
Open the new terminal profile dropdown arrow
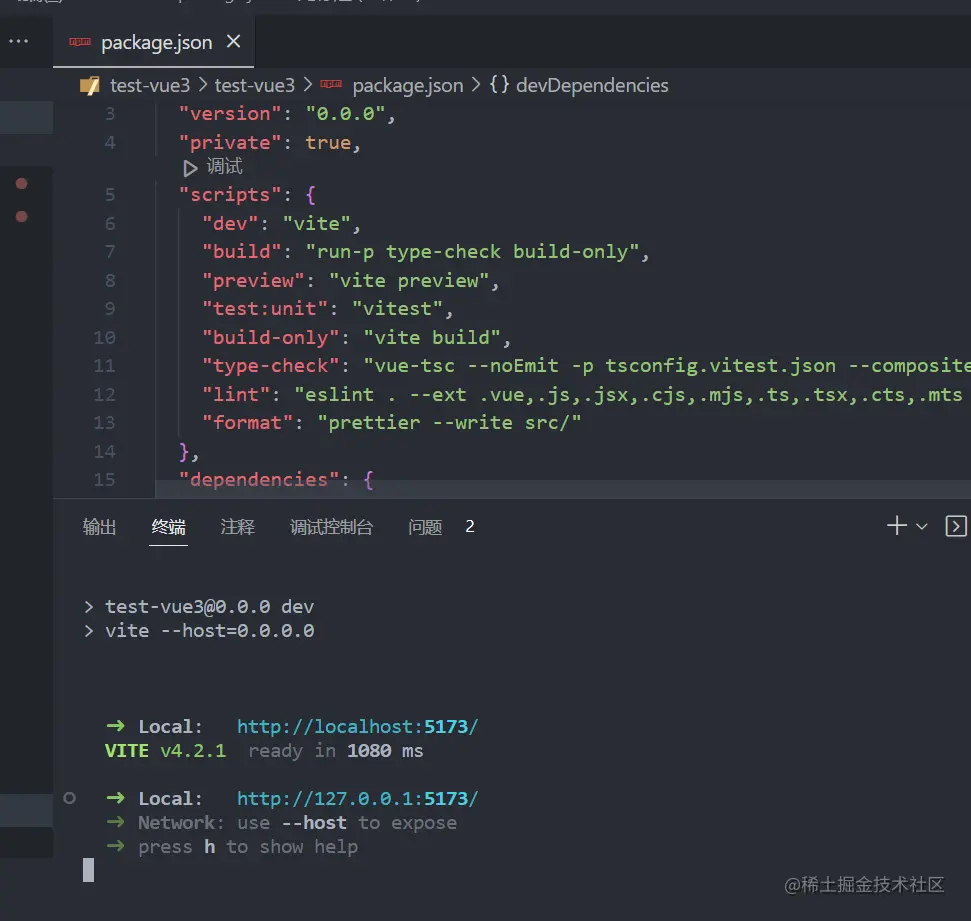[x=922, y=526]
